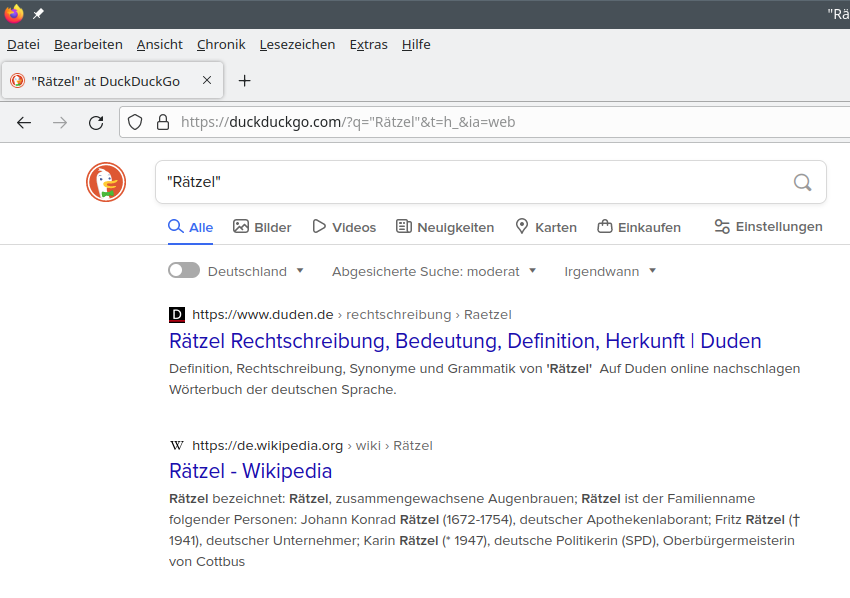Click the magnifying glass search button

[x=802, y=182]
